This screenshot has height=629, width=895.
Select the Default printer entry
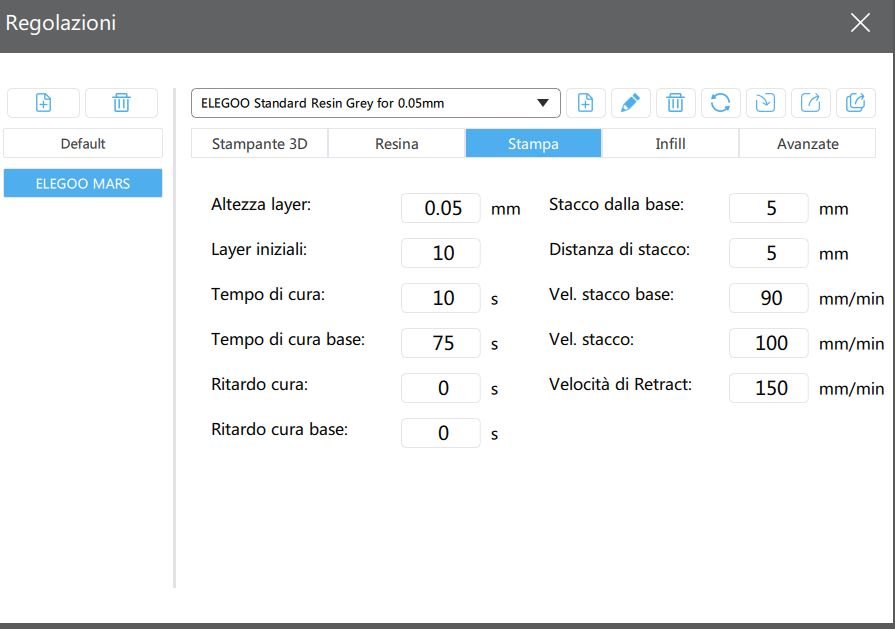(83, 143)
